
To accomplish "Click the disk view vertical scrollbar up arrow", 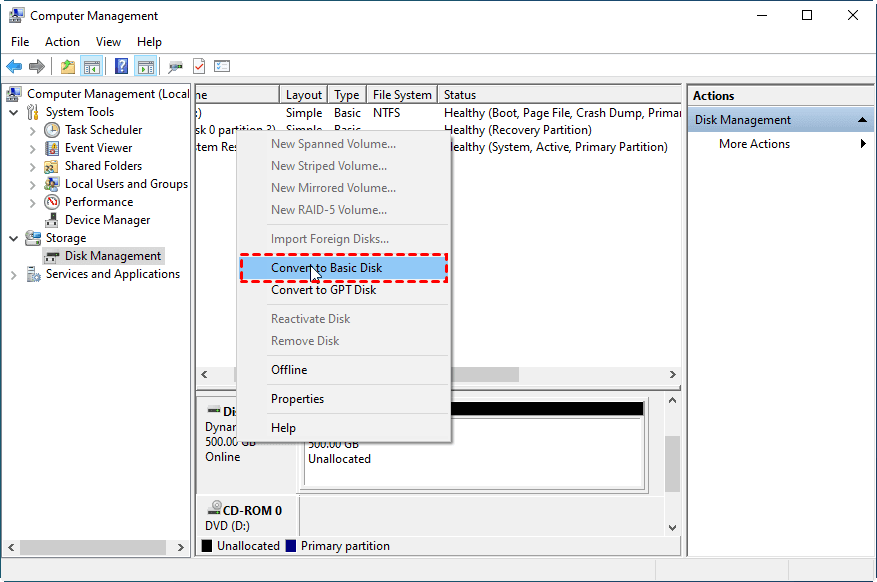I will (672, 400).
